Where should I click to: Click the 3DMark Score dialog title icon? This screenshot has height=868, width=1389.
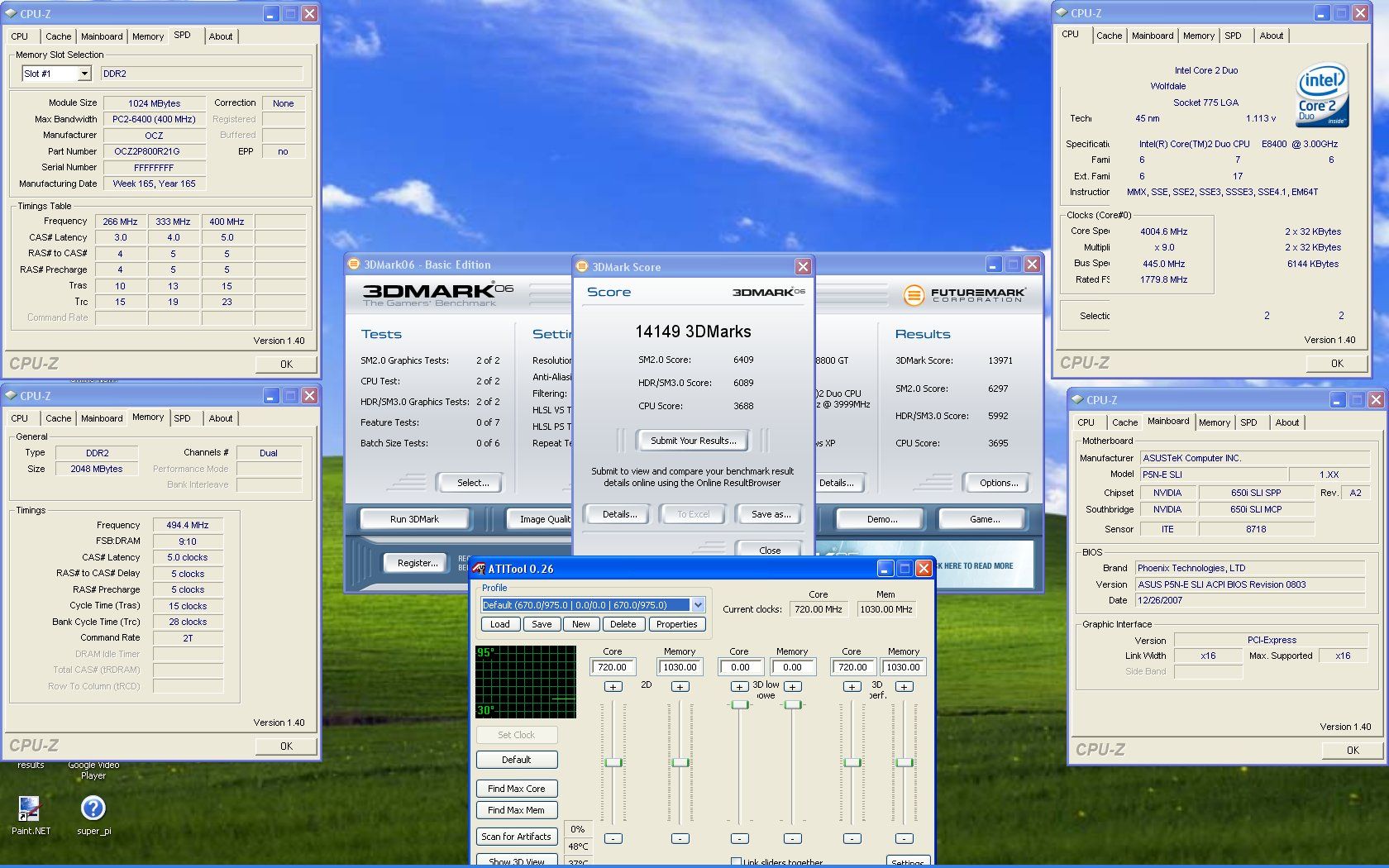click(x=582, y=267)
